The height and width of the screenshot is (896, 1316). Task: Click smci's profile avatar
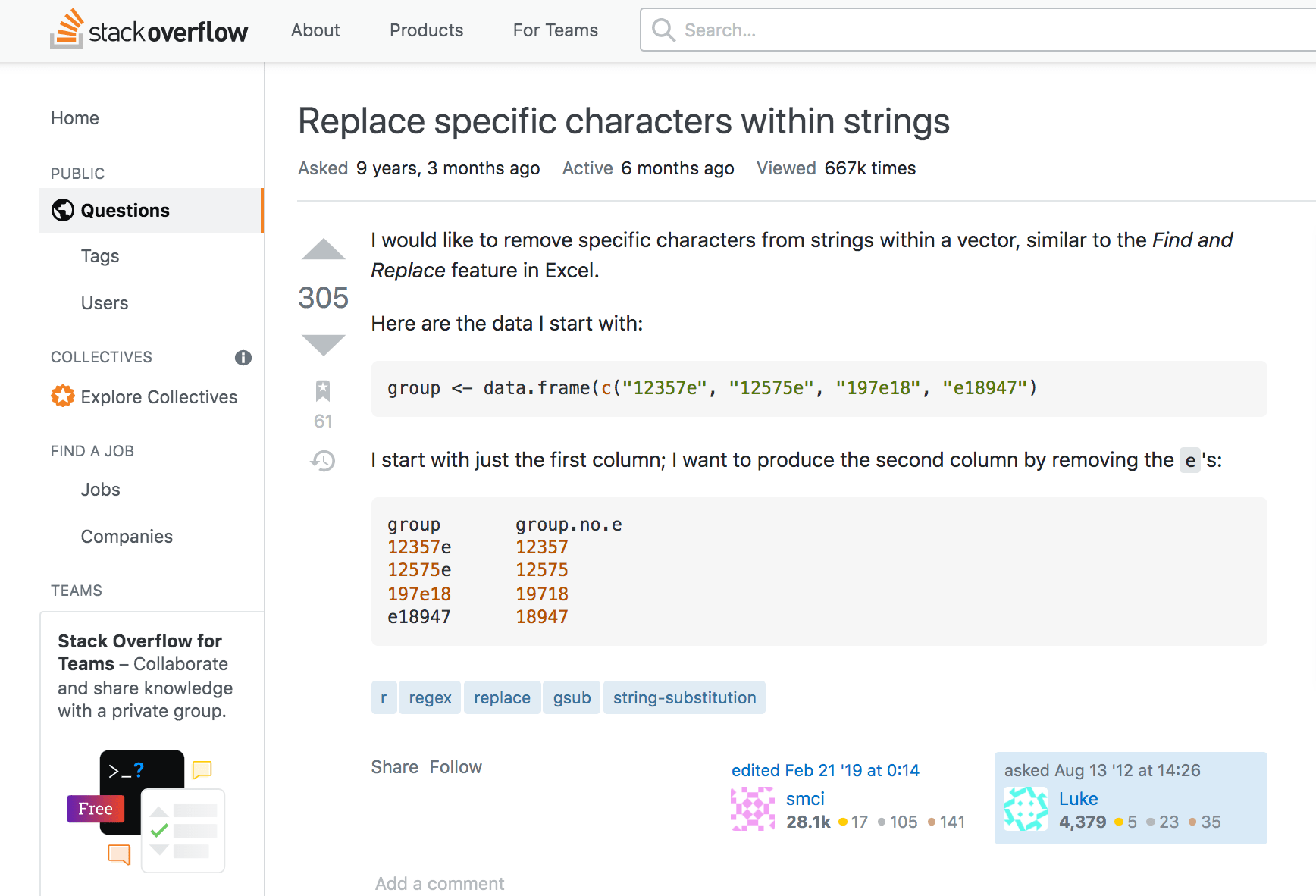(x=753, y=809)
